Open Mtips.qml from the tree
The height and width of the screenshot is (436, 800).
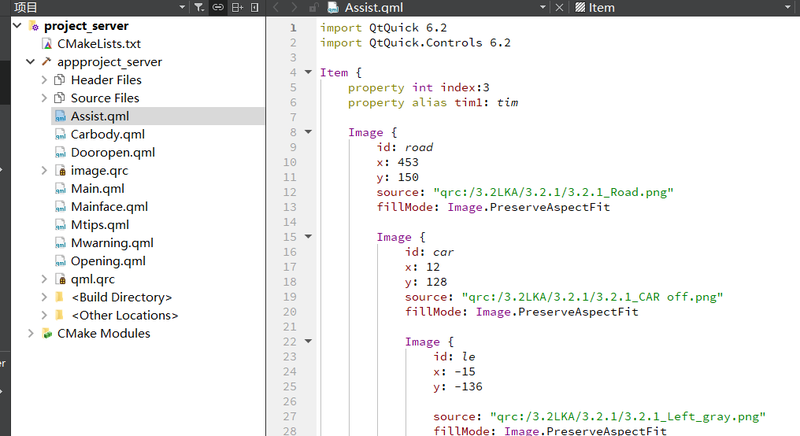[x=99, y=225]
